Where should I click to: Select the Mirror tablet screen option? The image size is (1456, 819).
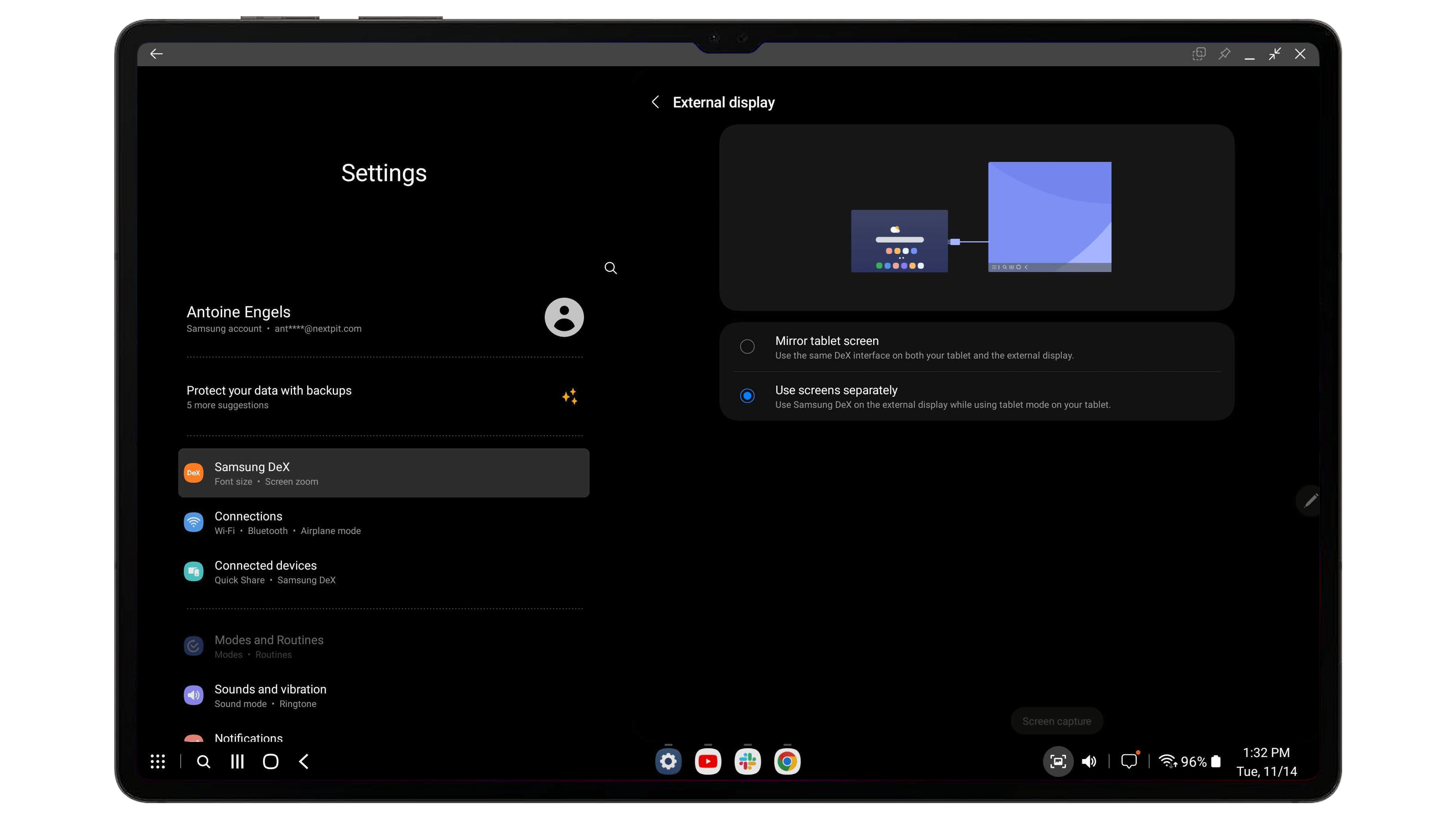pyautogui.click(x=747, y=347)
